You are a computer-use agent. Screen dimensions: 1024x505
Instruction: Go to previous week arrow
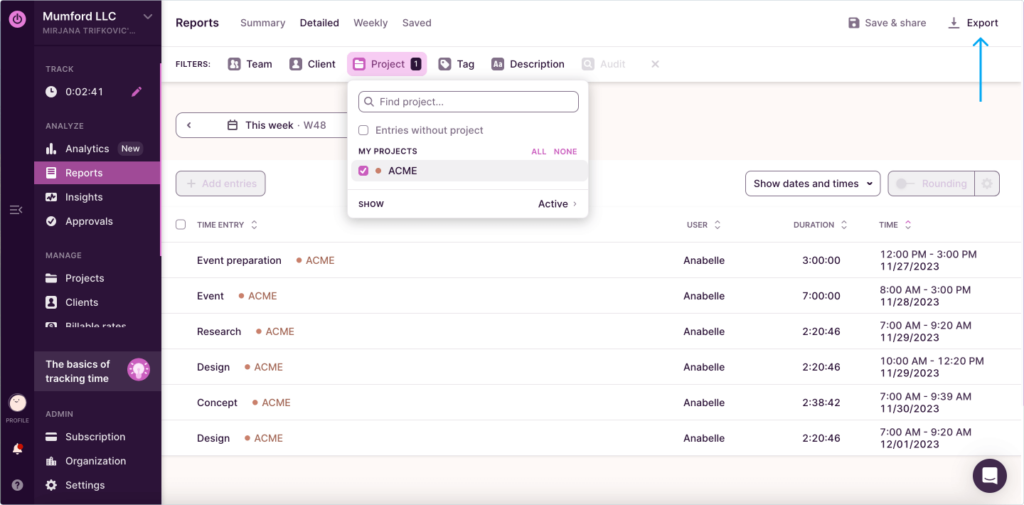click(189, 125)
